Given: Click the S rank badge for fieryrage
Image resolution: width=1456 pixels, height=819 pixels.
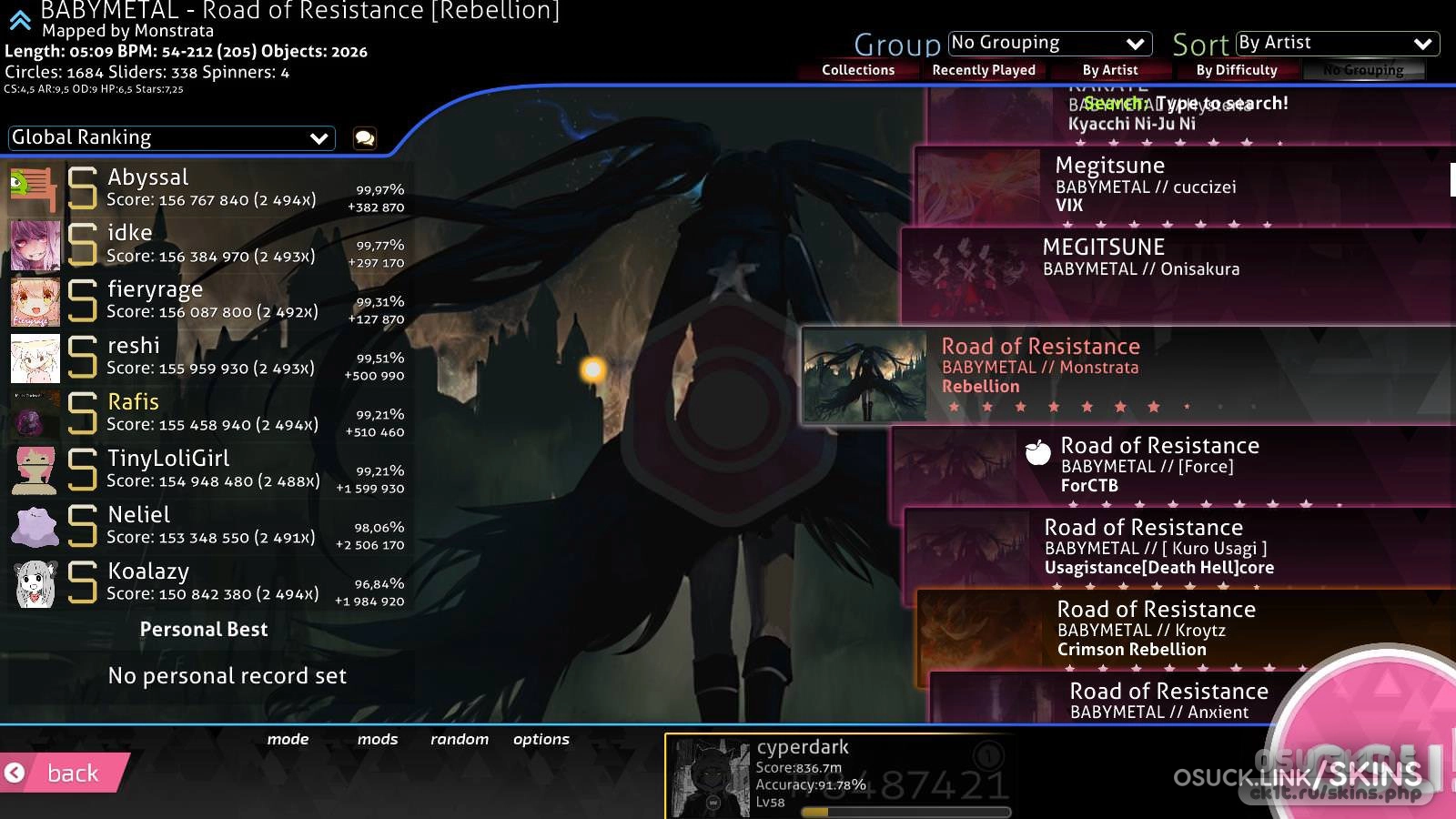Looking at the screenshot, I should pos(83,301).
